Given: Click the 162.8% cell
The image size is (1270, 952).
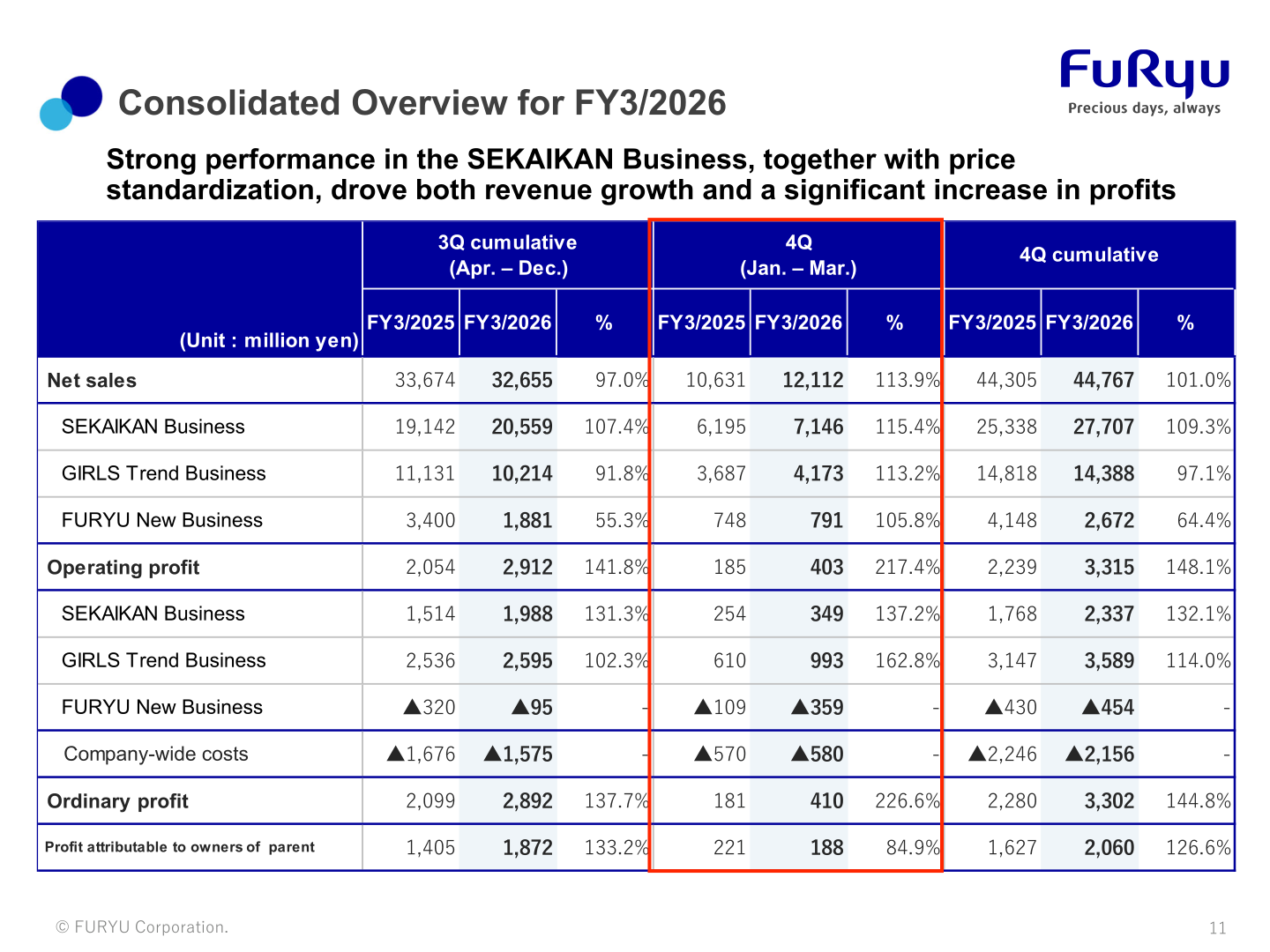Looking at the screenshot, I should [x=908, y=660].
